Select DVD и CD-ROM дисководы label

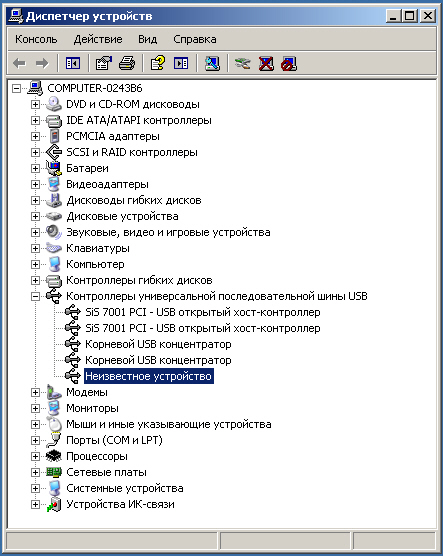tap(133, 104)
